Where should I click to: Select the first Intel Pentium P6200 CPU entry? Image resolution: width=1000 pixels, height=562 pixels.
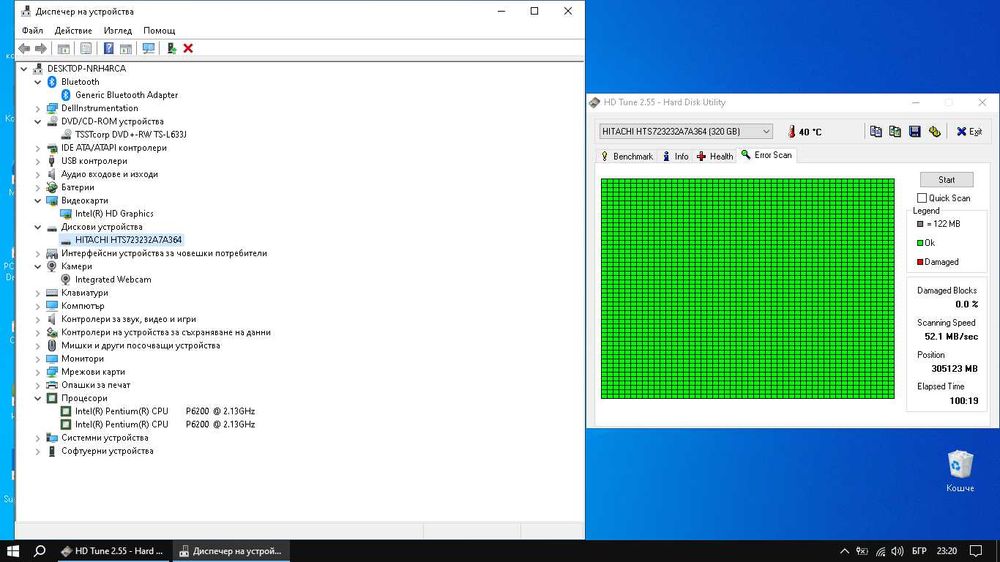(x=165, y=411)
